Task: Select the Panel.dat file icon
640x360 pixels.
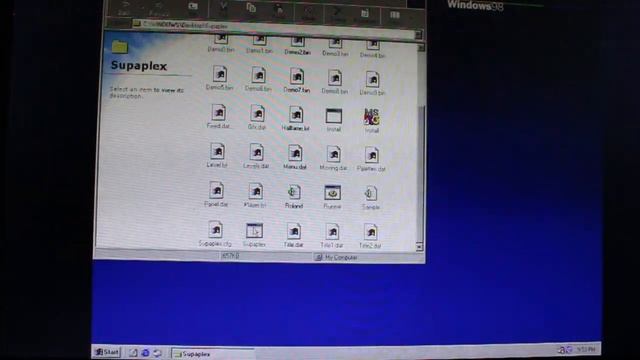Action: [x=216, y=190]
